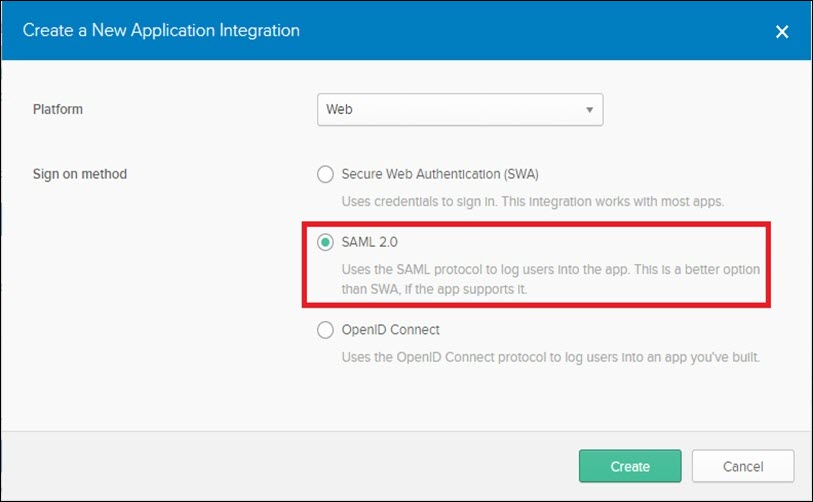Click the SAML protocol description text
The width and height of the screenshot is (813, 502).
point(551,280)
